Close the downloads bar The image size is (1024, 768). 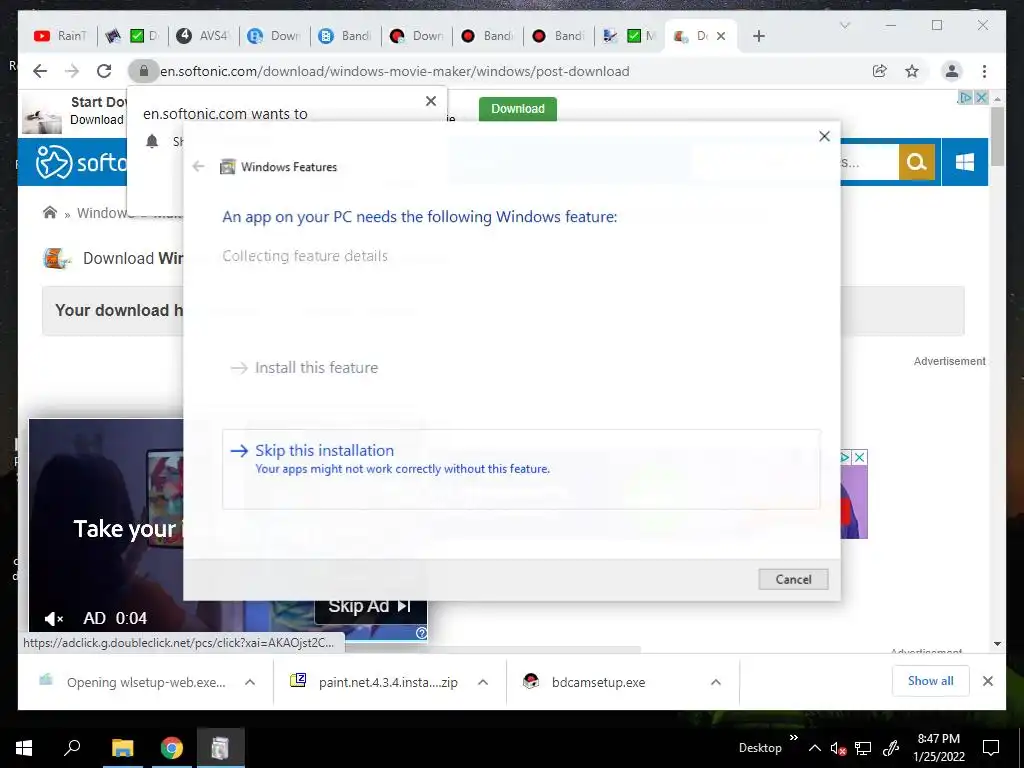pos(987,681)
